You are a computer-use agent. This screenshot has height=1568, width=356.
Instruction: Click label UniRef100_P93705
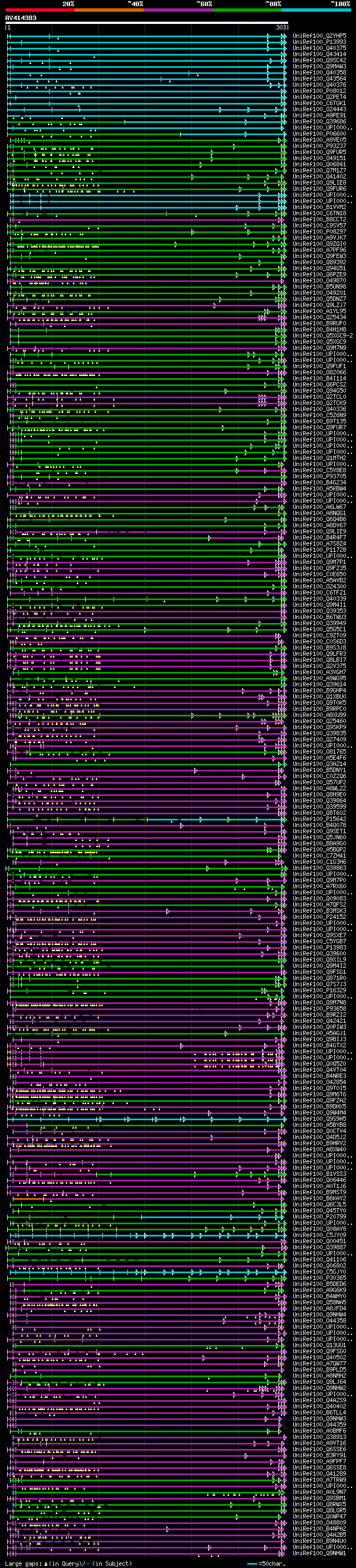319,477
